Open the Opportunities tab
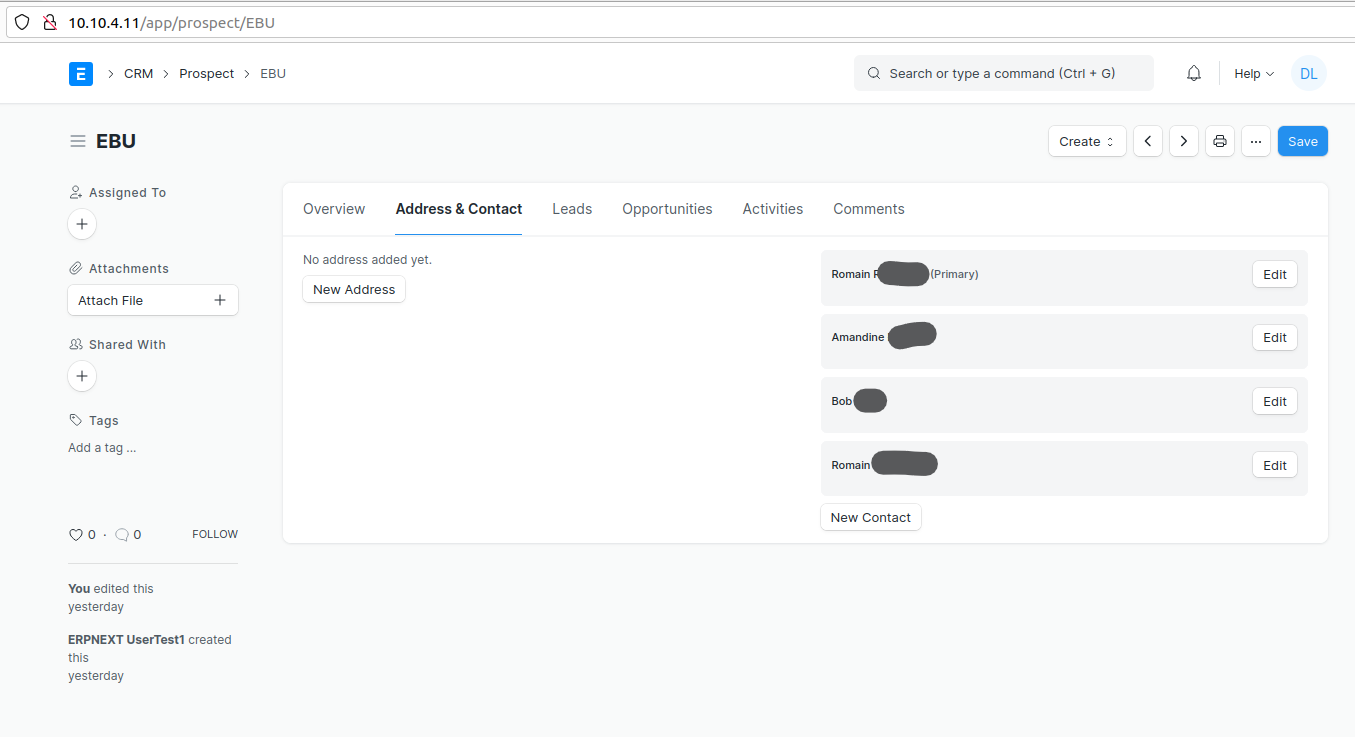This screenshot has height=737, width=1355. 667,208
